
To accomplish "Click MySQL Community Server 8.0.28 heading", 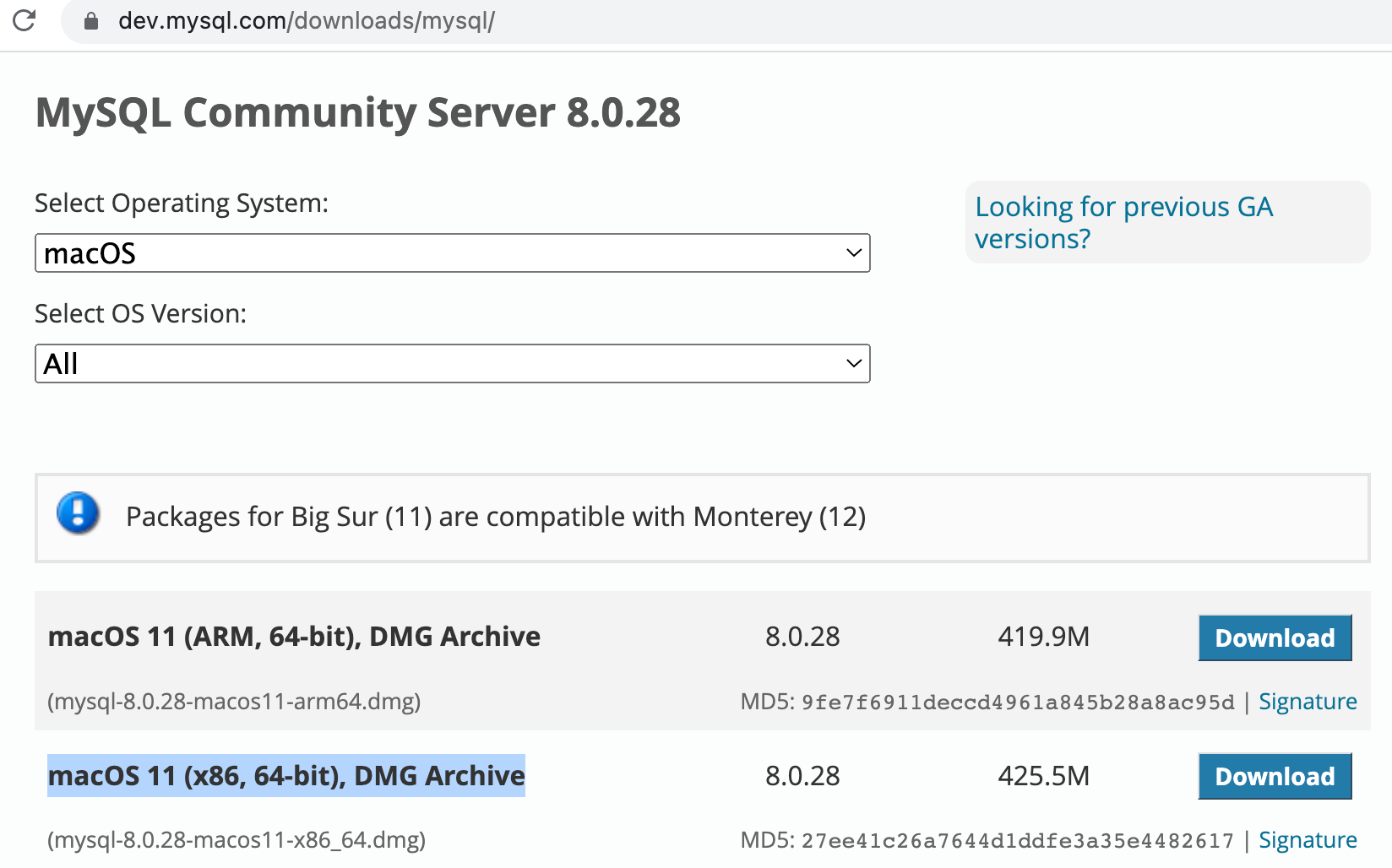I will [x=358, y=112].
